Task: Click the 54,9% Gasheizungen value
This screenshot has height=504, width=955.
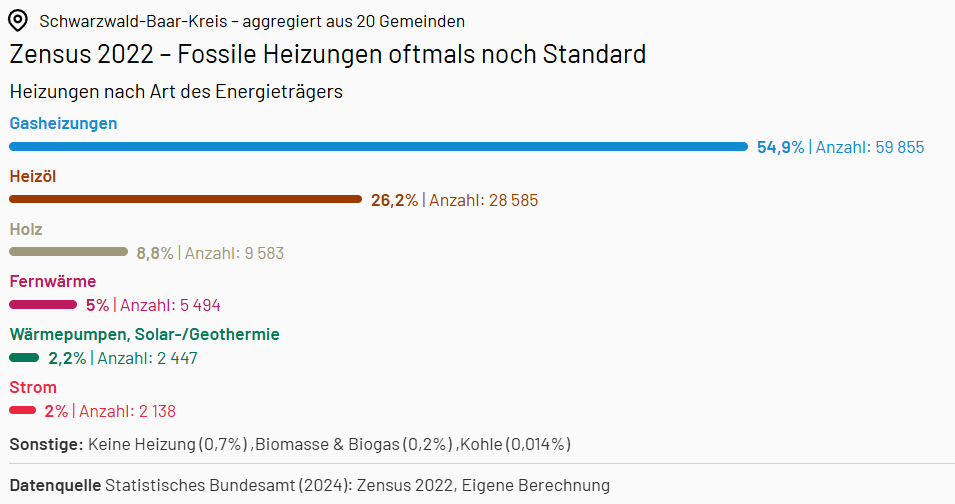Action: pyautogui.click(x=780, y=147)
